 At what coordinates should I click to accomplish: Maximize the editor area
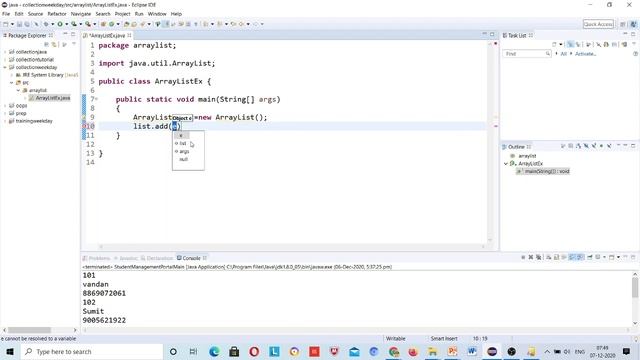(x=492, y=35)
